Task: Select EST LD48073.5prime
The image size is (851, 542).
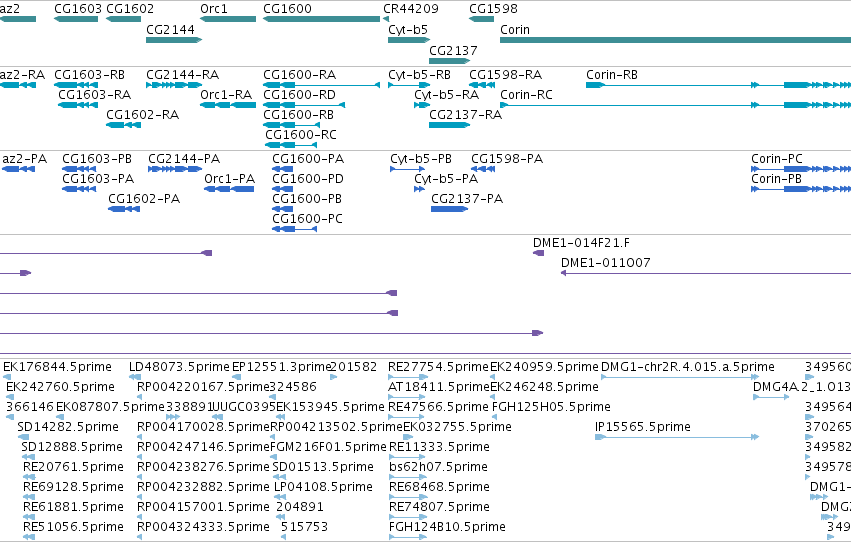Action: point(179,367)
